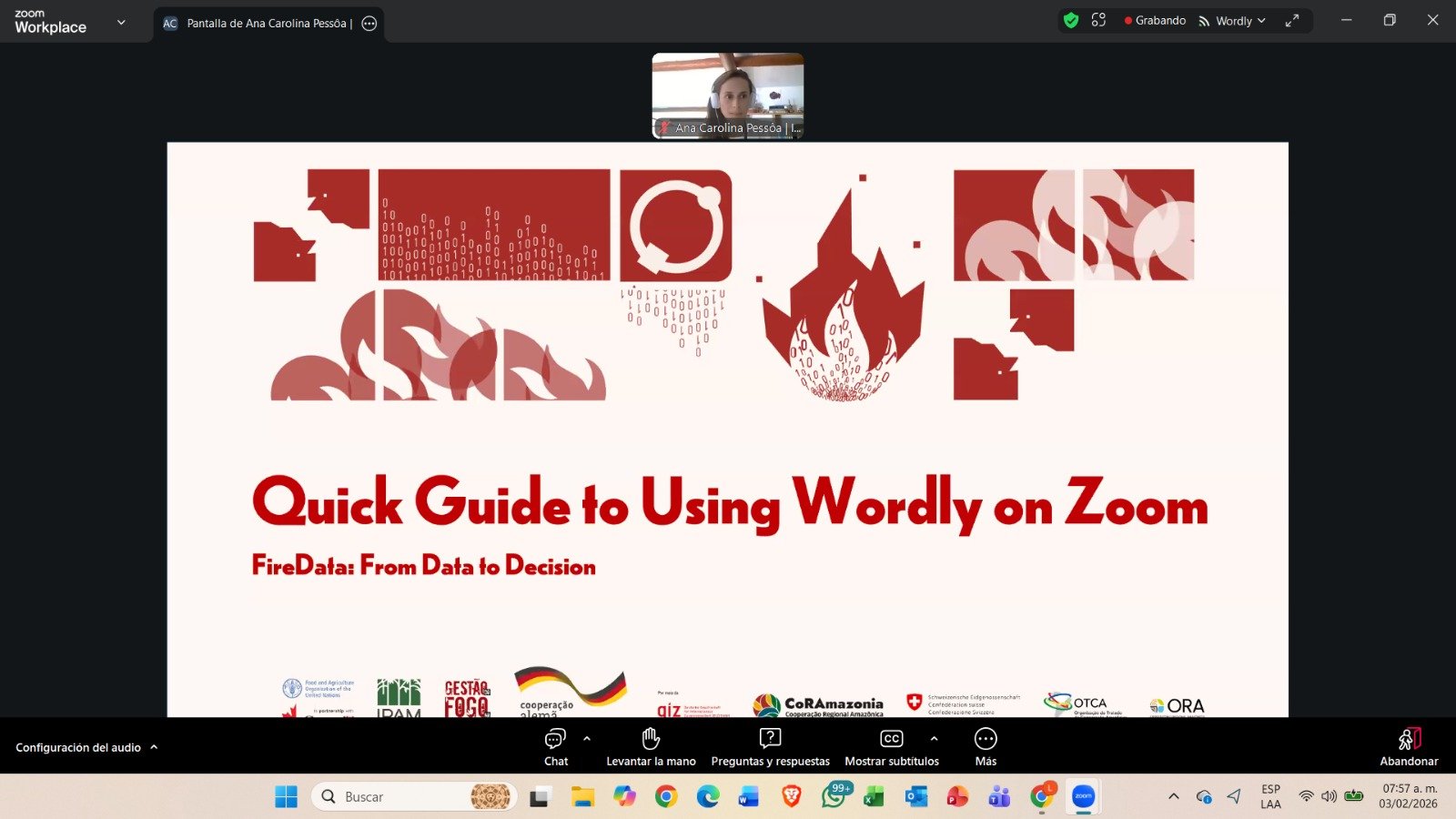Open the Zoom Workplace dropdown menu
The height and width of the screenshot is (819, 1456).
pos(121,22)
